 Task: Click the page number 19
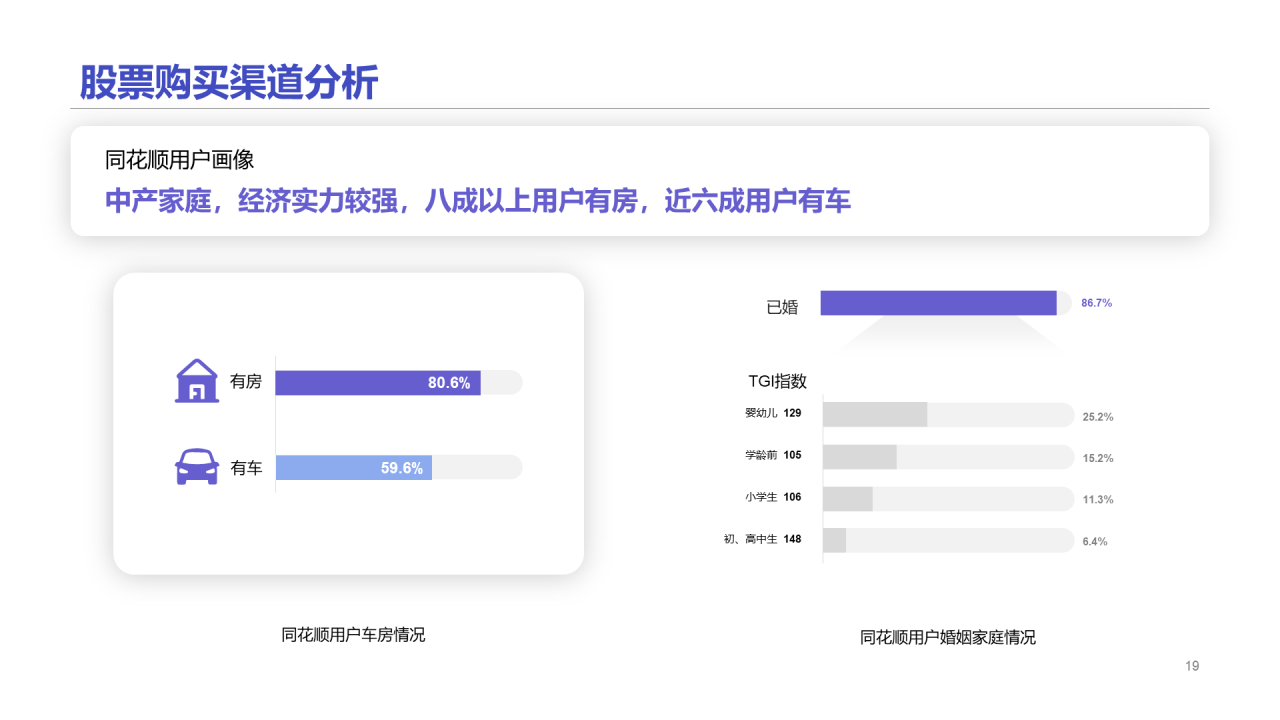pos(1191,666)
